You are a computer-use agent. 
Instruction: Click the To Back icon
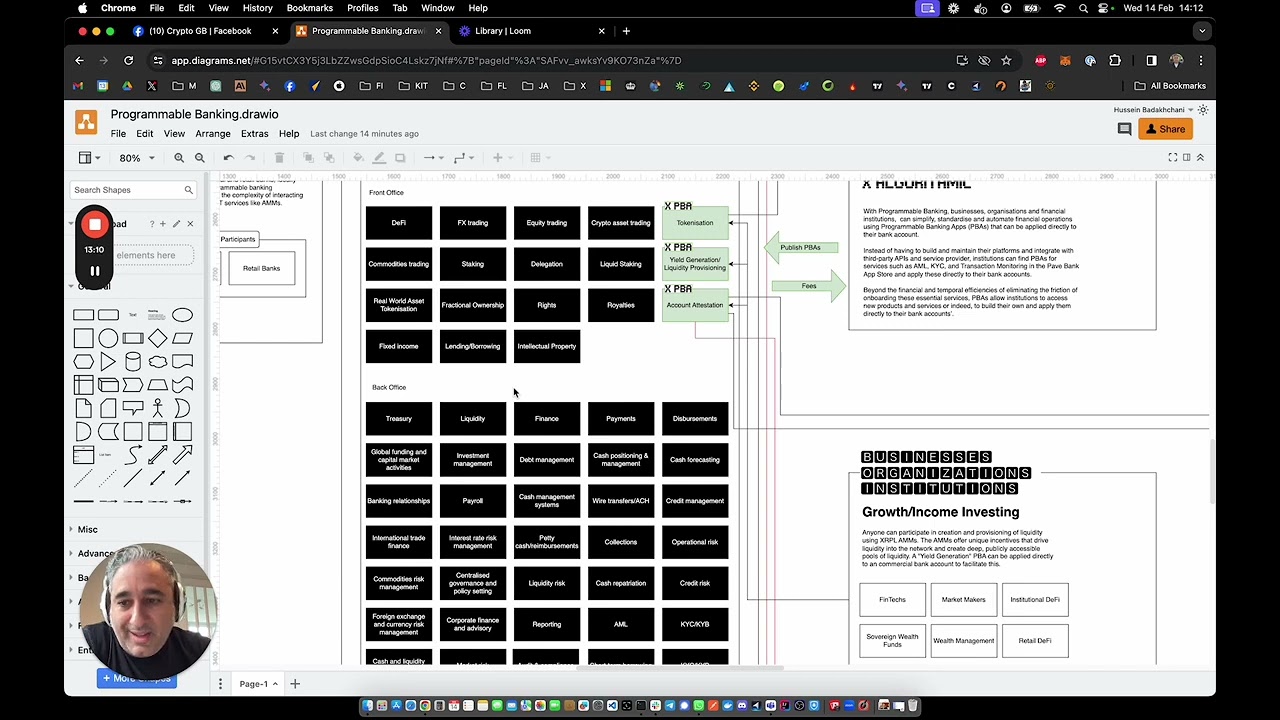pos(329,158)
